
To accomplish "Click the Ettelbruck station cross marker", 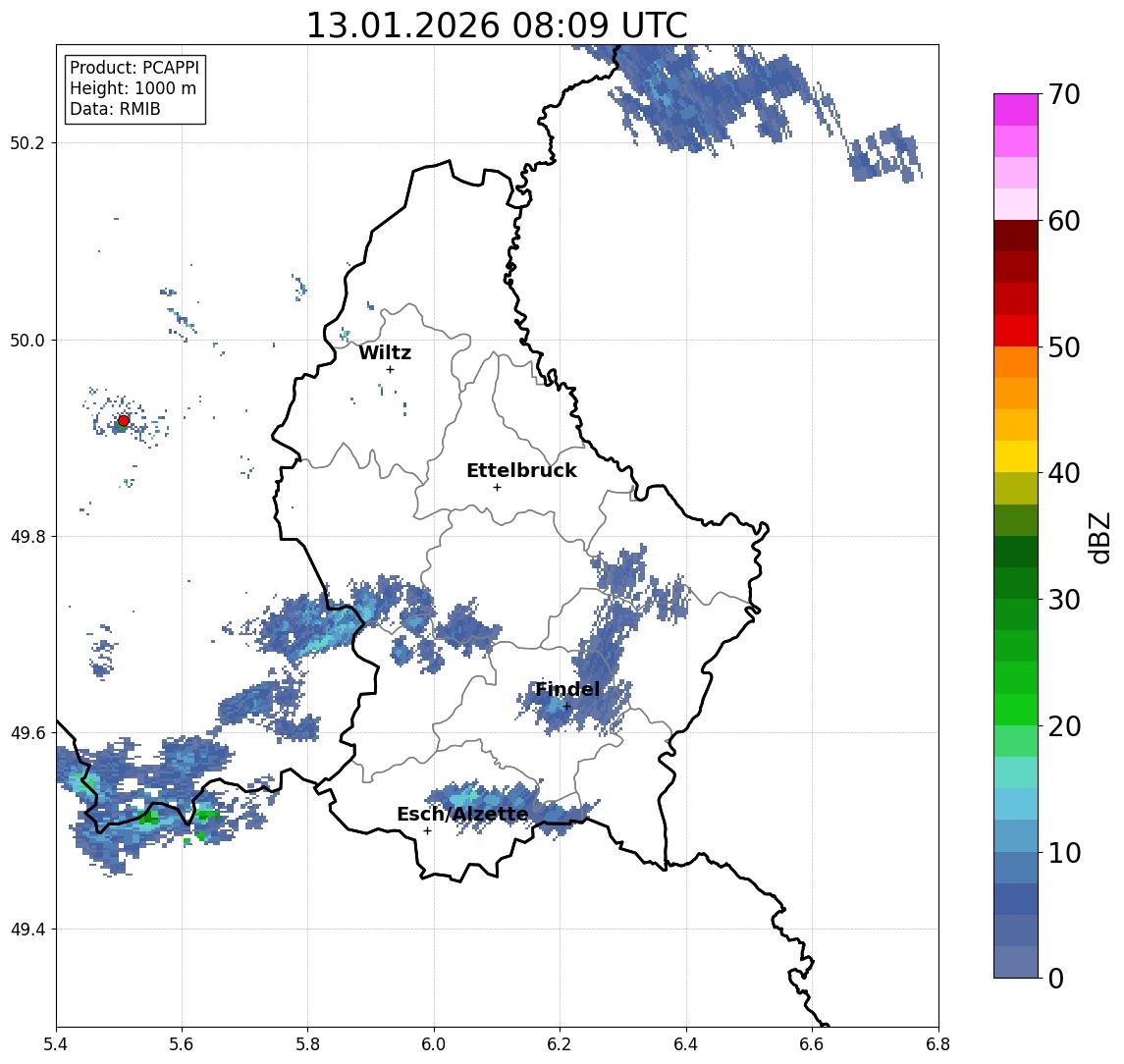I will 497,488.
